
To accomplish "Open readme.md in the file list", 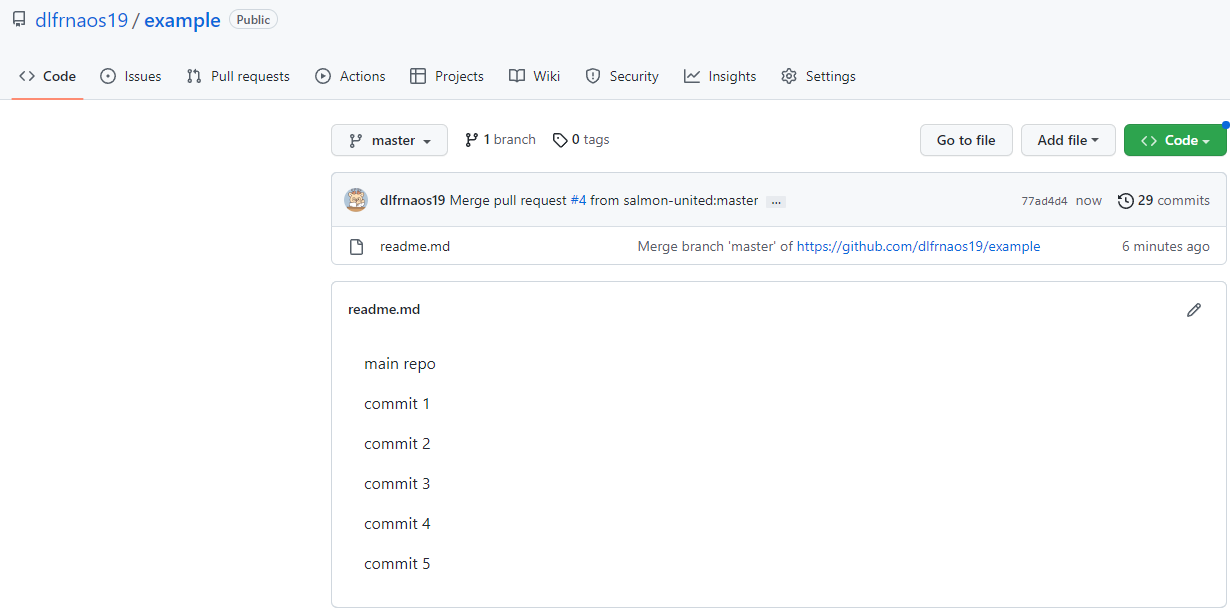I will 415,246.
